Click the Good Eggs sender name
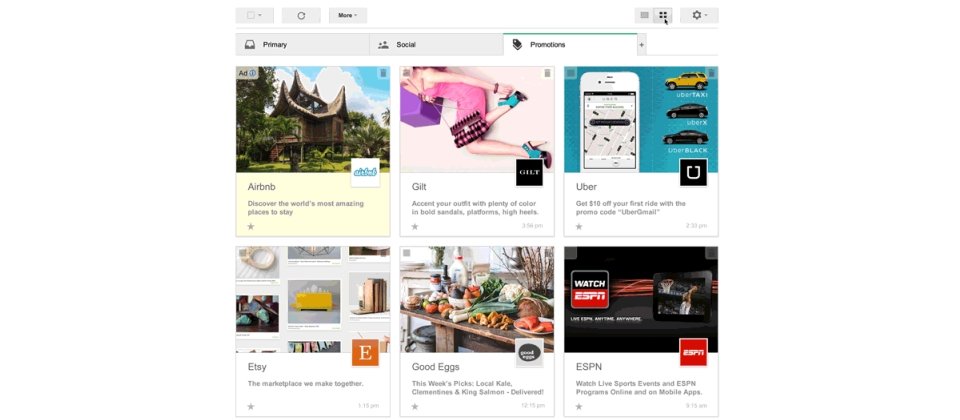The image size is (960, 420). [x=435, y=367]
